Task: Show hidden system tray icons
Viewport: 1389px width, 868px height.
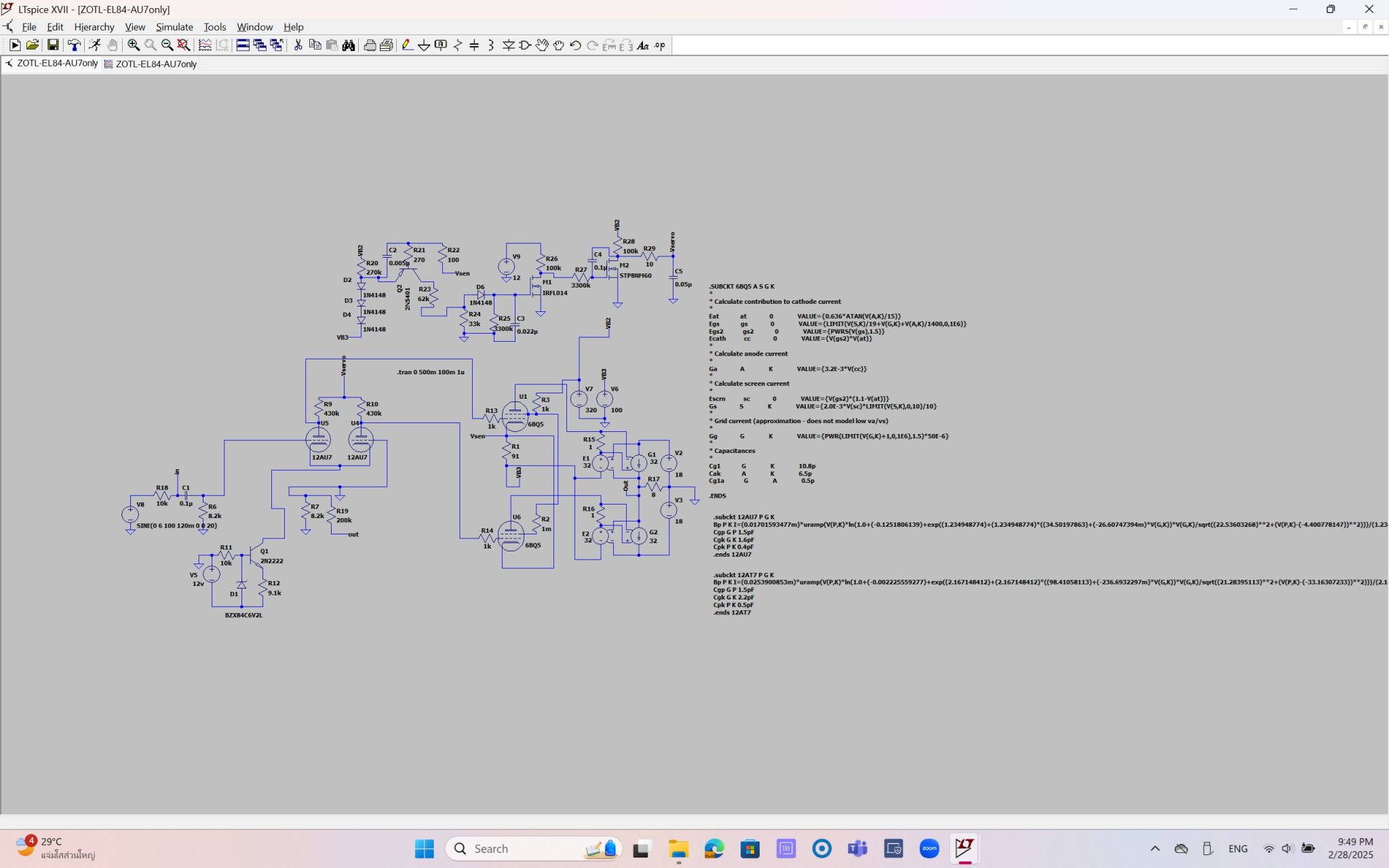Action: 1155,848
